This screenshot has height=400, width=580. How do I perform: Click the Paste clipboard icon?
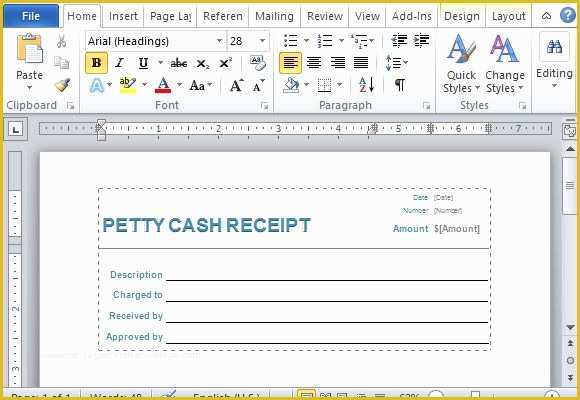tap(30, 49)
